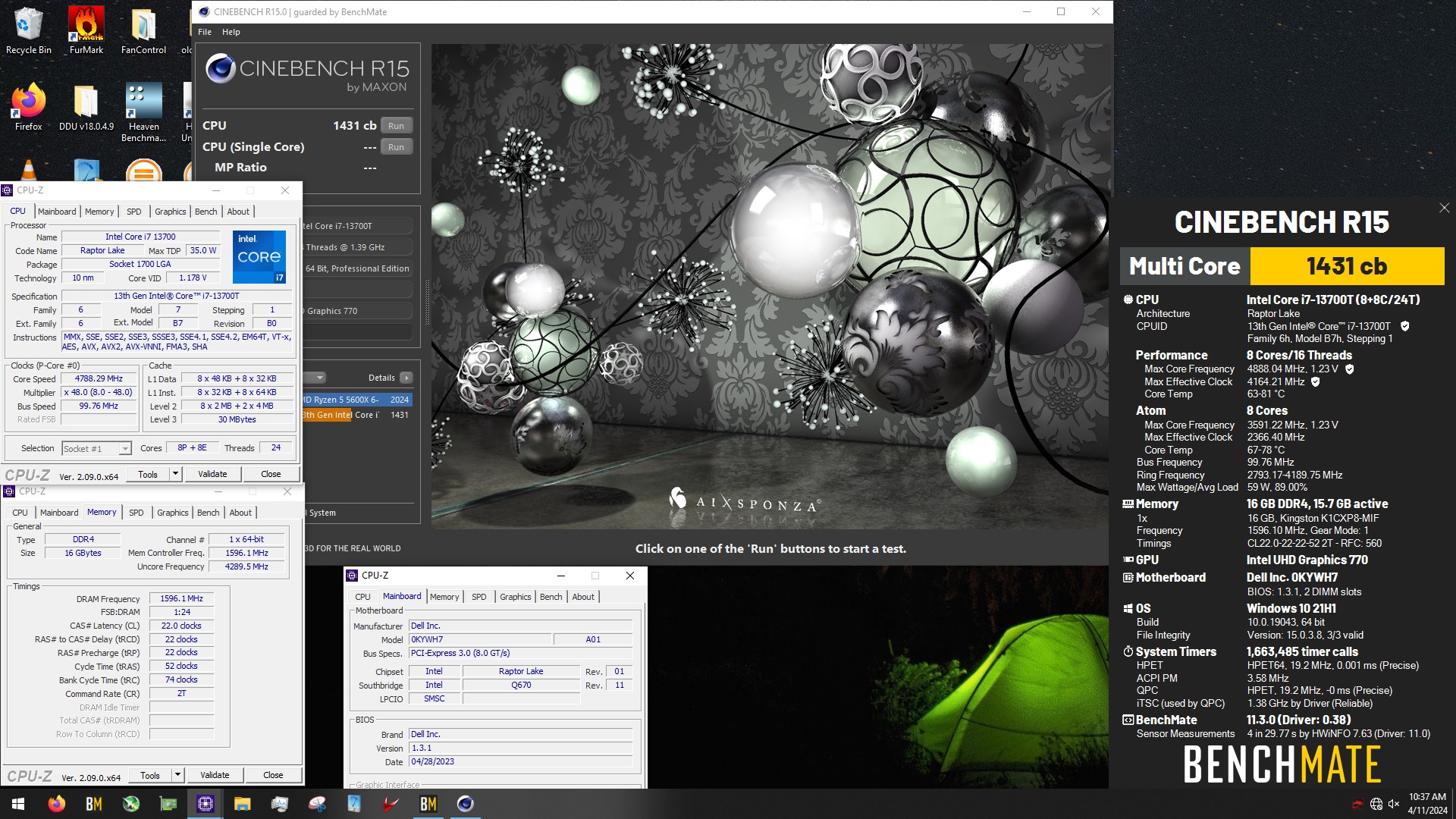1456x819 pixels.
Task: Click the shield icon beside CPUID in BenchMate
Action: 1404,326
